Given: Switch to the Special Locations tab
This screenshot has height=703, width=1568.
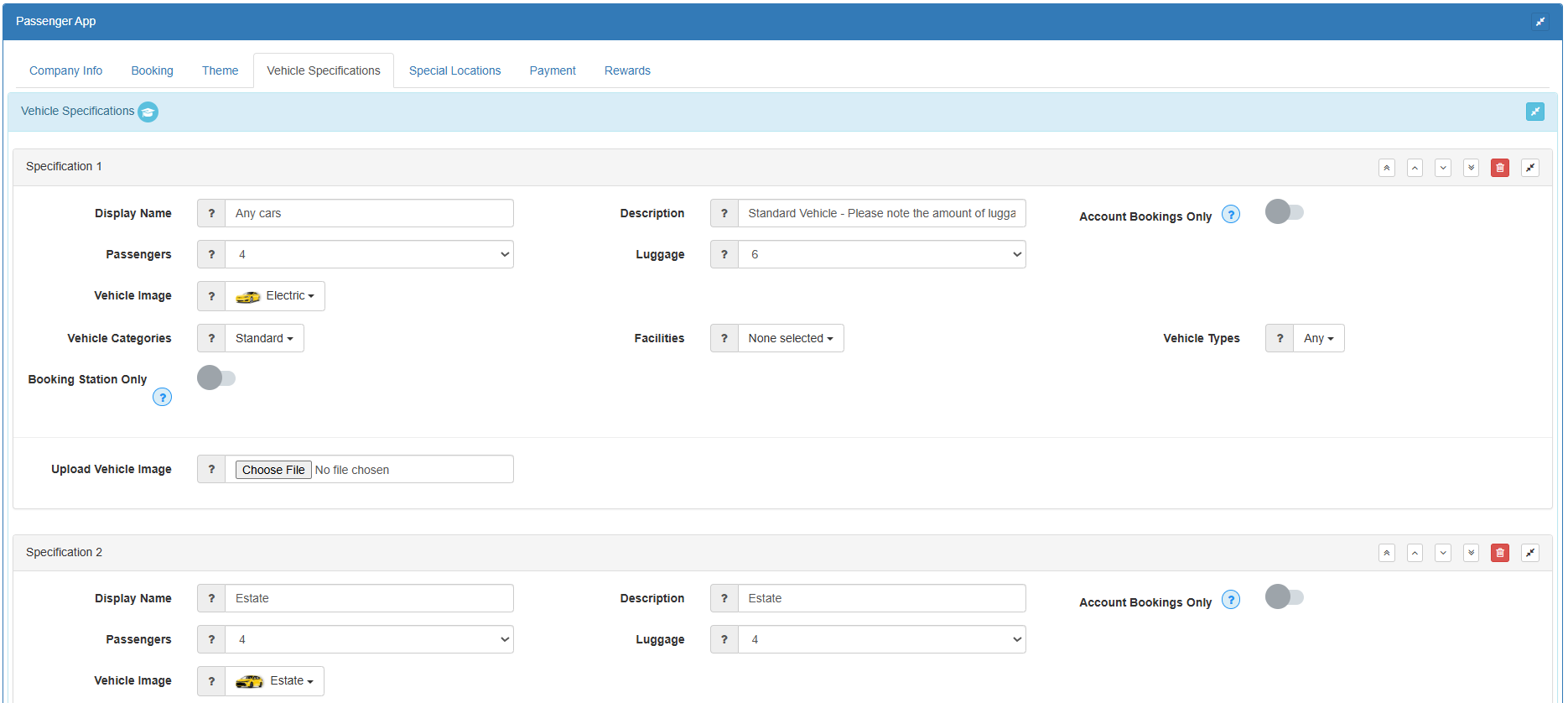Looking at the screenshot, I should [x=454, y=70].
